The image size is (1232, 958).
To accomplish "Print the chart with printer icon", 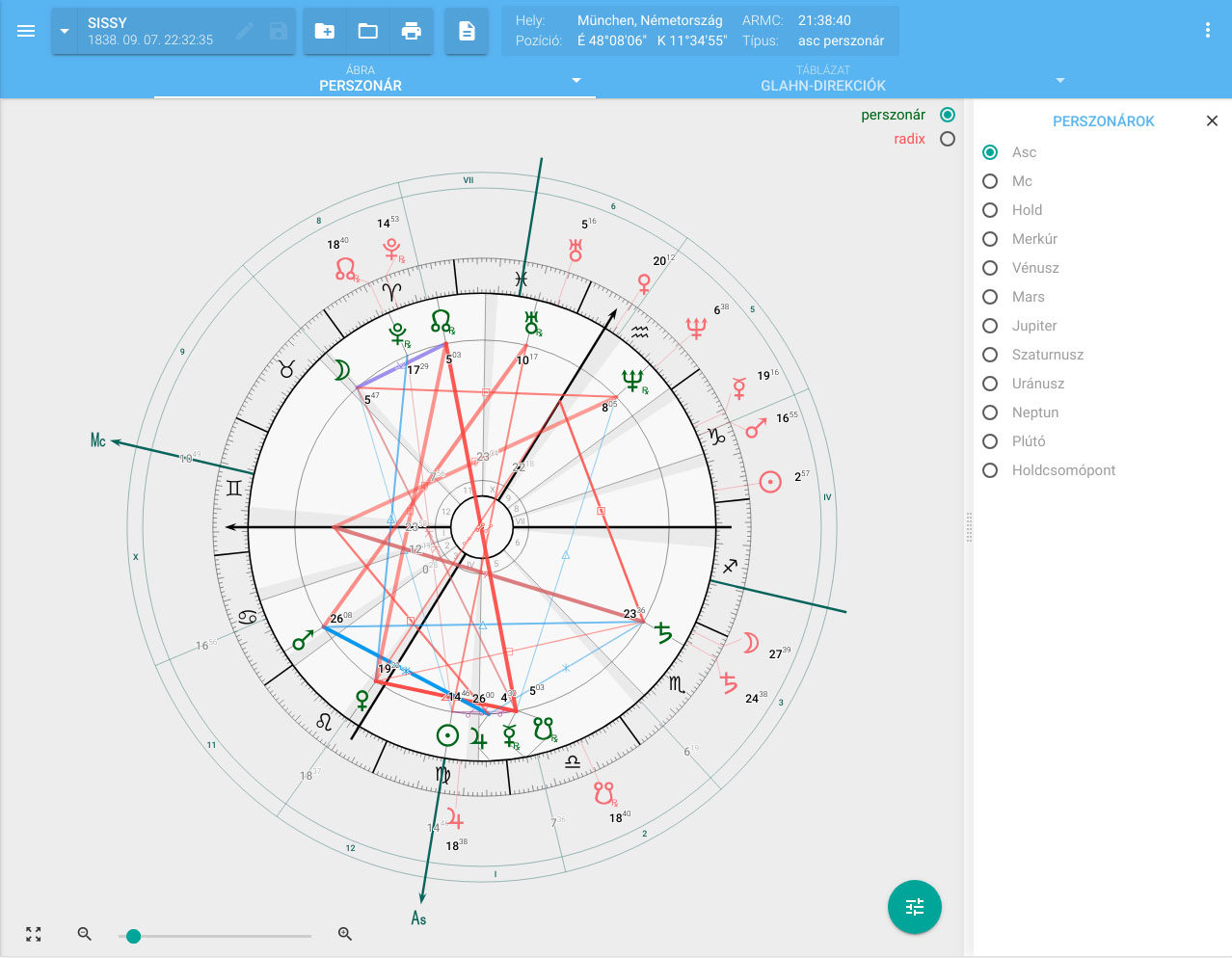I will pyautogui.click(x=412, y=31).
